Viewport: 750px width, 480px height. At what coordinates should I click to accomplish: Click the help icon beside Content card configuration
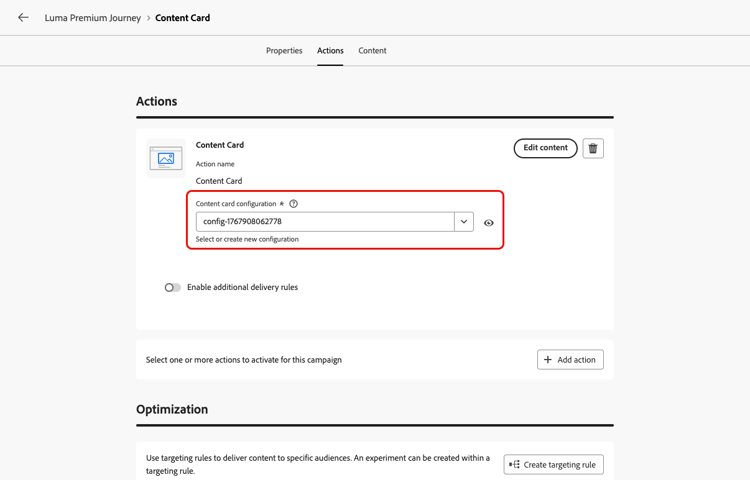tap(294, 204)
